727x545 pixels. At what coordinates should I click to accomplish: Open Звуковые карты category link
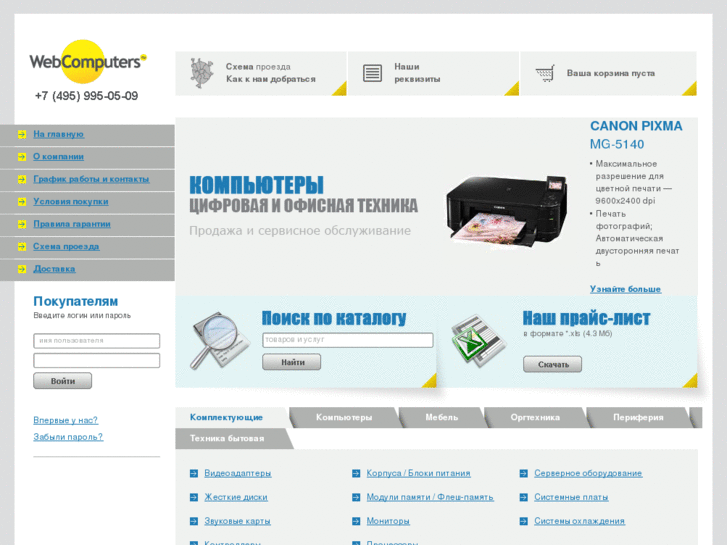[x=237, y=521]
